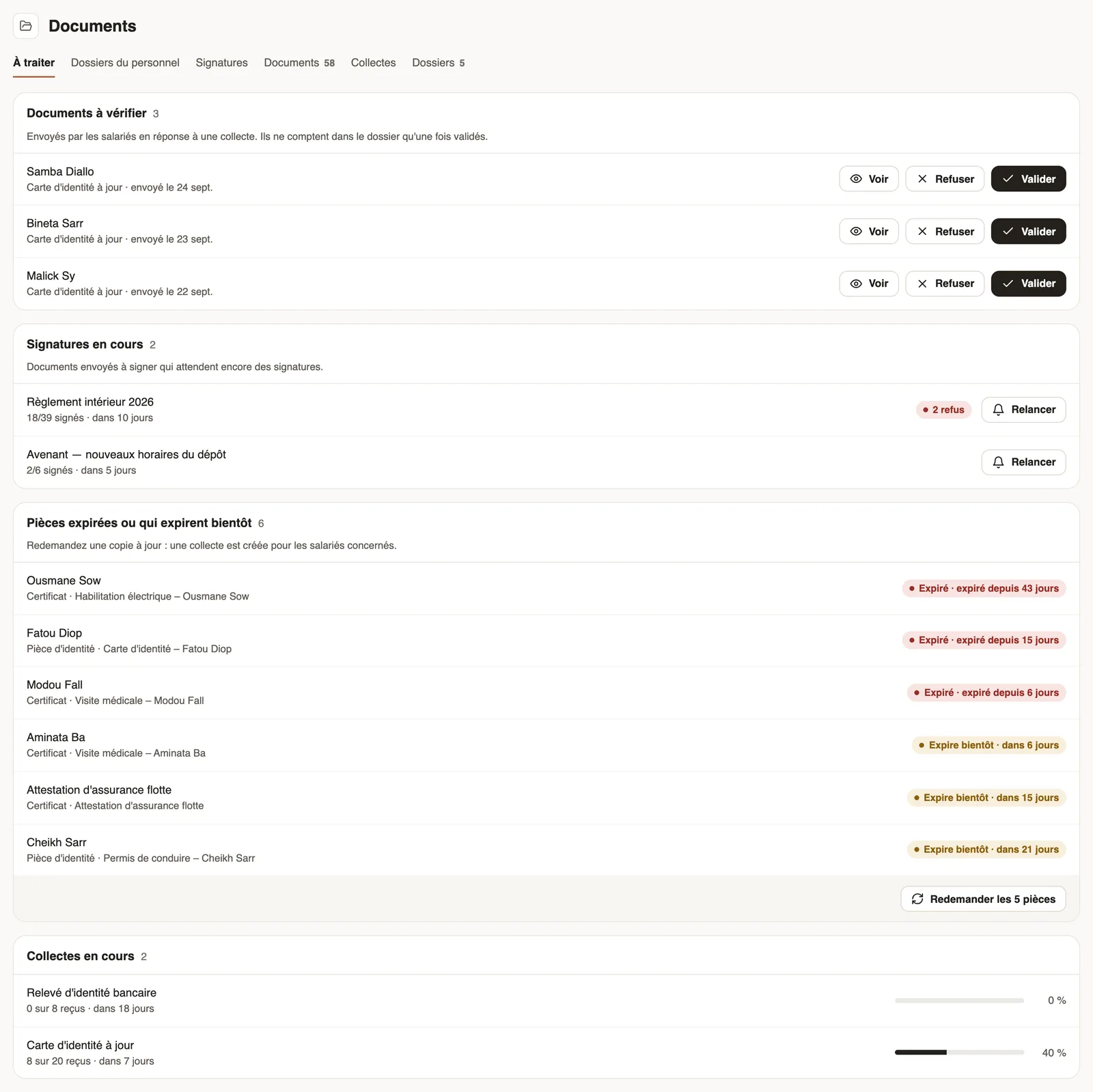Screen dimensions: 1093x1092
Task: Open the Dossiers 5 tab
Action: pyautogui.click(x=438, y=63)
